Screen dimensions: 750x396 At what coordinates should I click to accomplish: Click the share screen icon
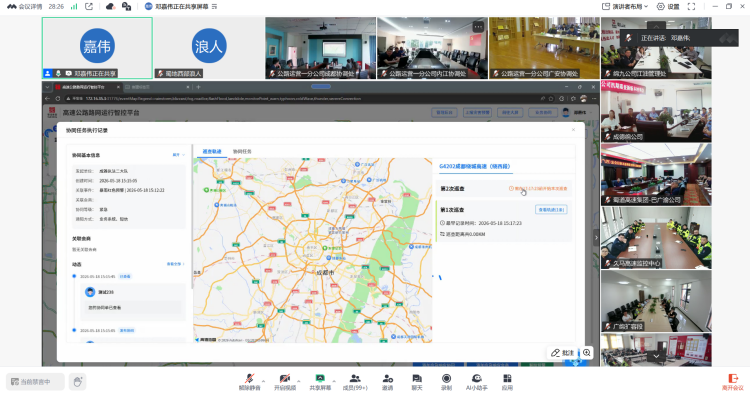pyautogui.click(x=320, y=378)
